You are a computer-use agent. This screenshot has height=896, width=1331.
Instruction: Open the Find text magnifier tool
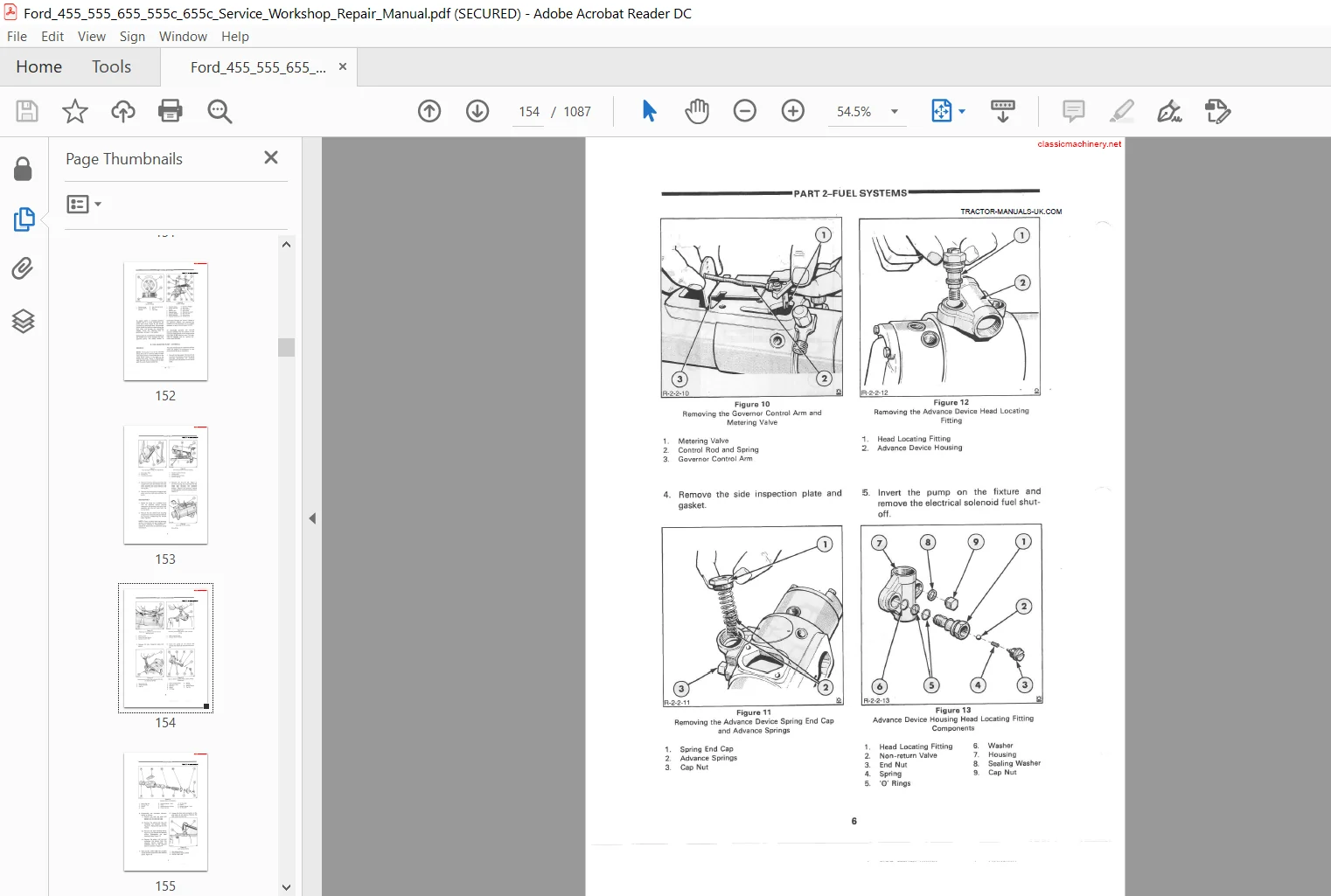pos(220,111)
